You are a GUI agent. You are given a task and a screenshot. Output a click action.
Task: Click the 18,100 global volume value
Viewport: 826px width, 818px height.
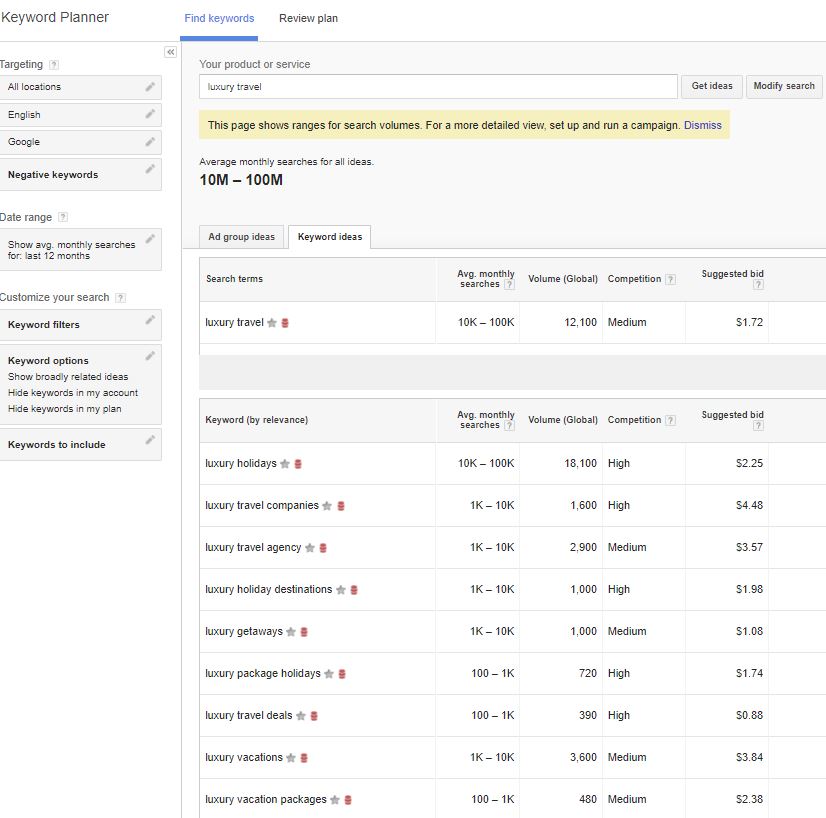tap(581, 464)
